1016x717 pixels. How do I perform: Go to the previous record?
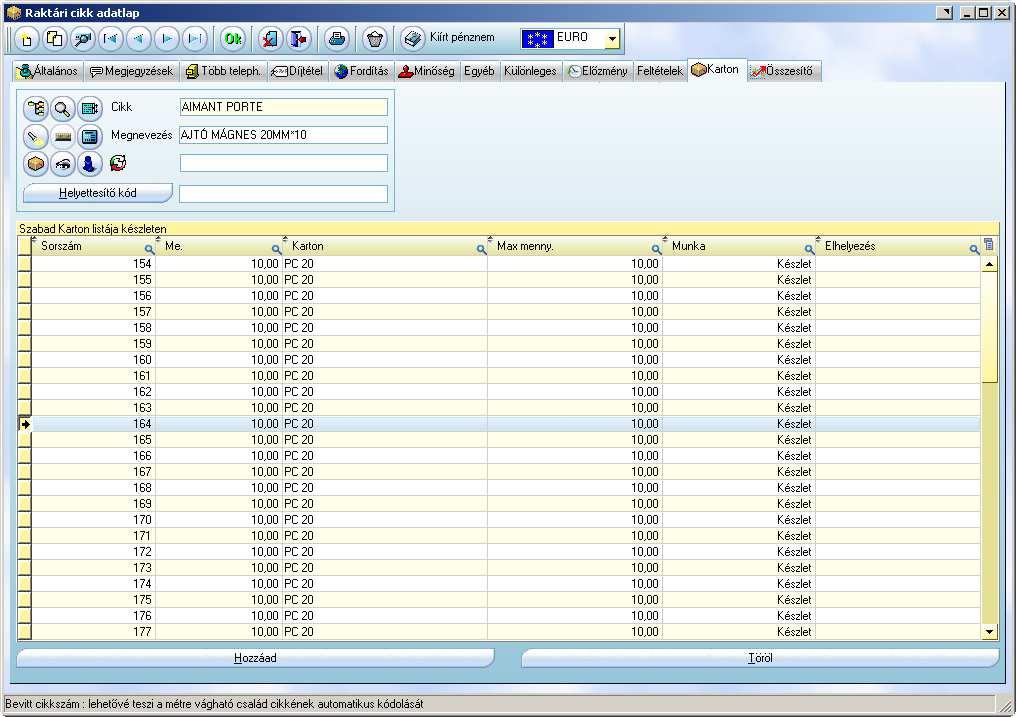pos(139,40)
